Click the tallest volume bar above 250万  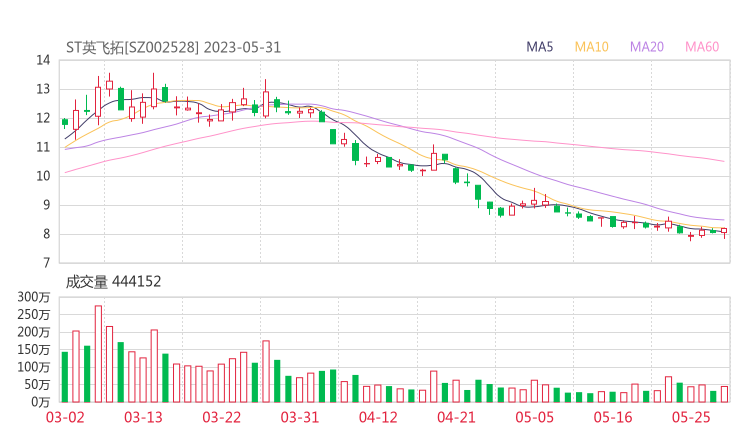98,354
